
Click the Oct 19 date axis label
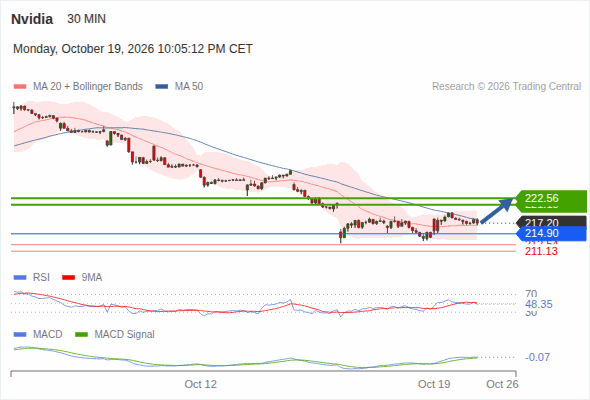click(434, 384)
